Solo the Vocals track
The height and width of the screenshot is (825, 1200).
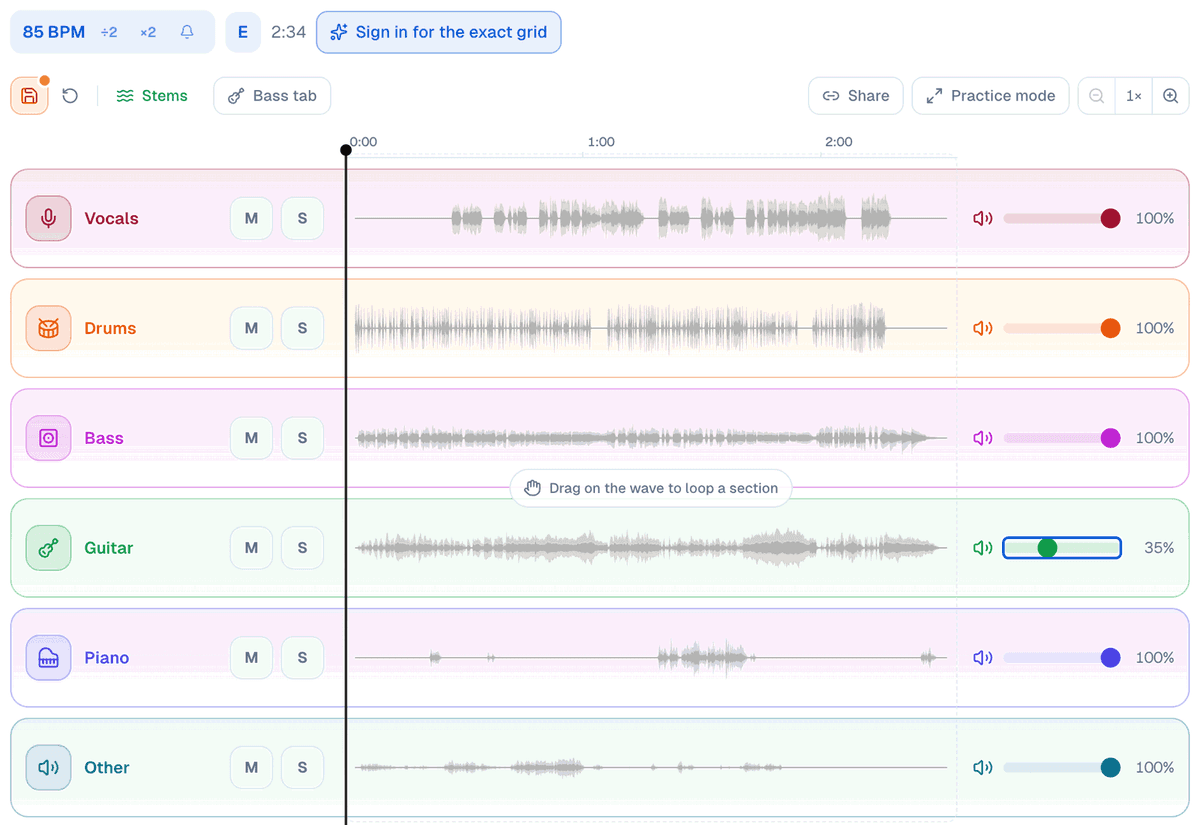coord(302,218)
